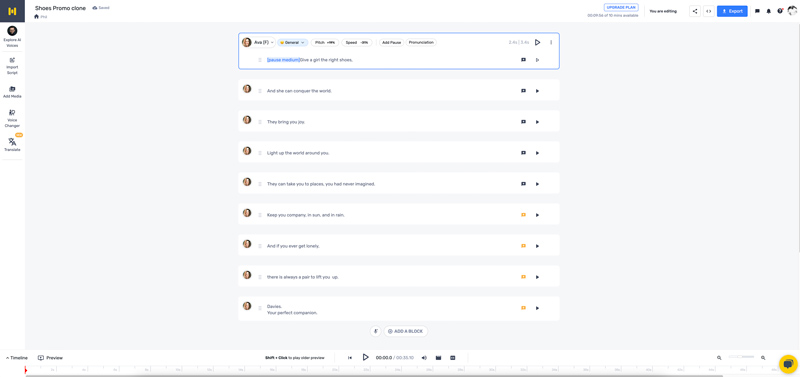The image size is (800, 377).
Task: Toggle the subtitles icon in playback bar
Action: (453, 358)
